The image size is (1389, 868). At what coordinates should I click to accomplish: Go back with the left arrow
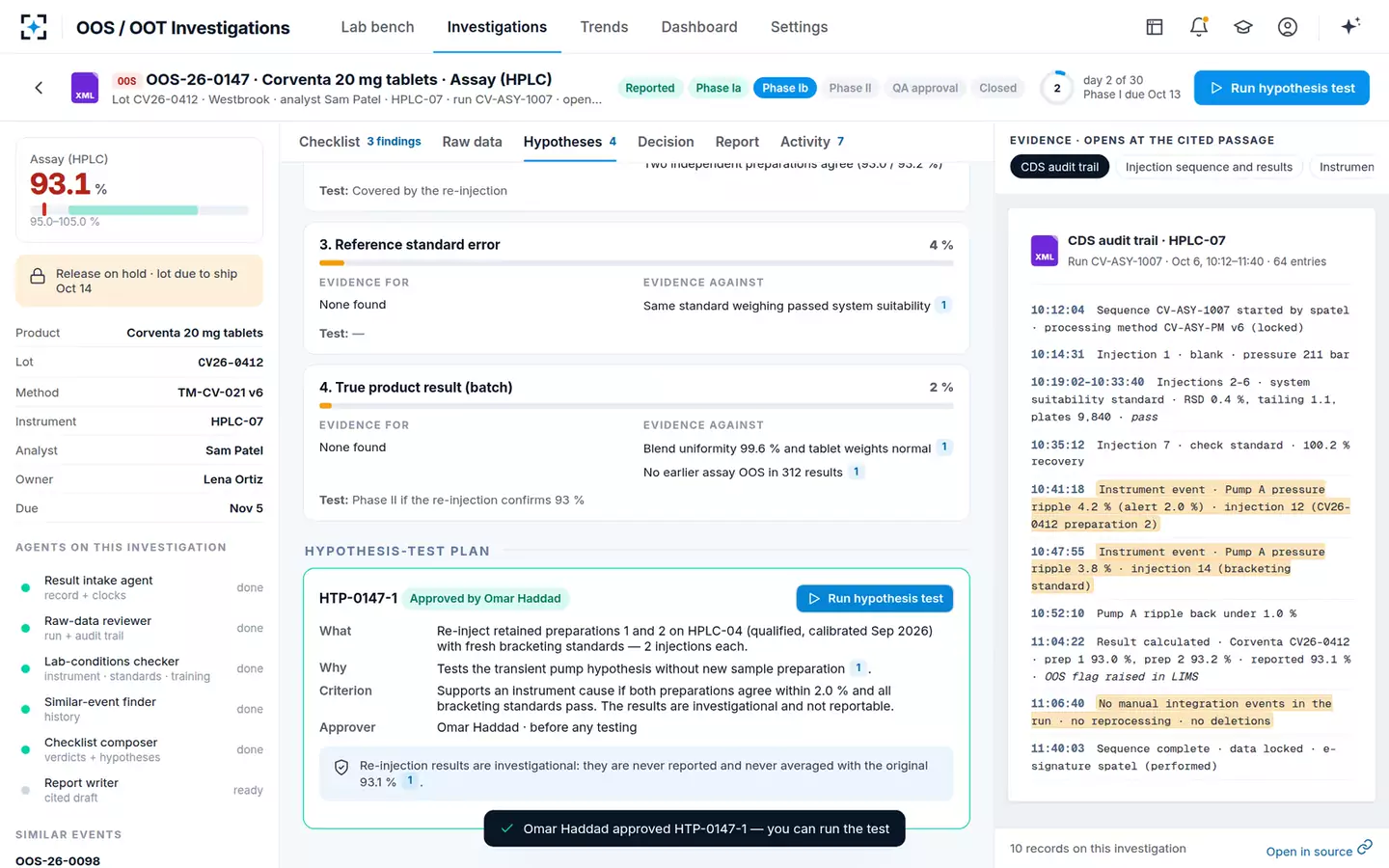[x=39, y=88]
